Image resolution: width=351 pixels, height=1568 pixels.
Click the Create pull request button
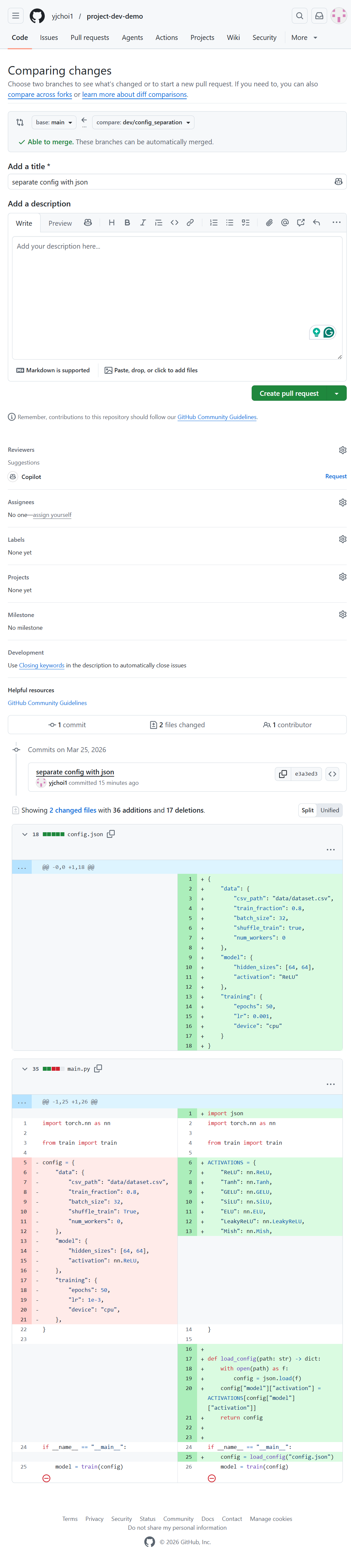tap(289, 393)
